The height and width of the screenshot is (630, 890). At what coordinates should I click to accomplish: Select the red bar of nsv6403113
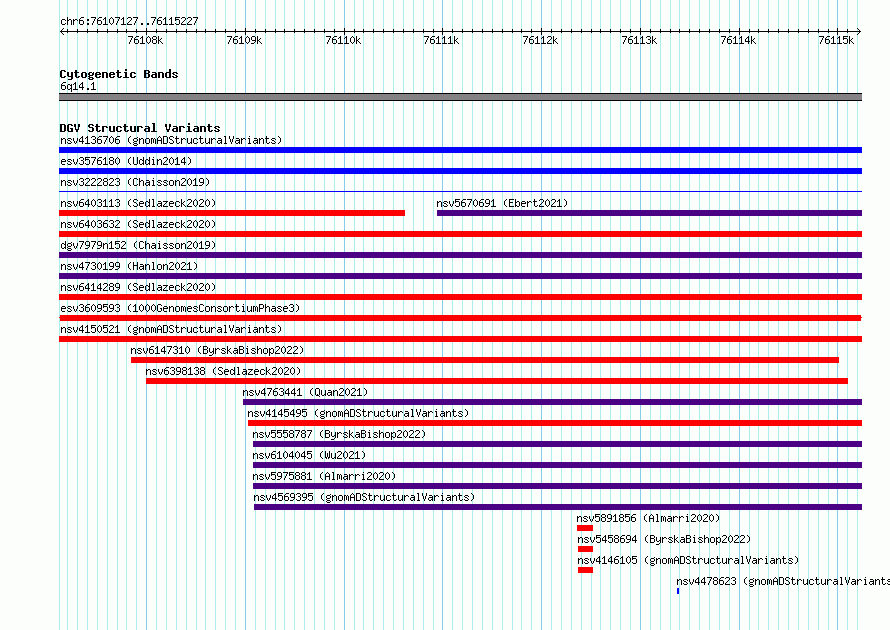(x=232, y=213)
